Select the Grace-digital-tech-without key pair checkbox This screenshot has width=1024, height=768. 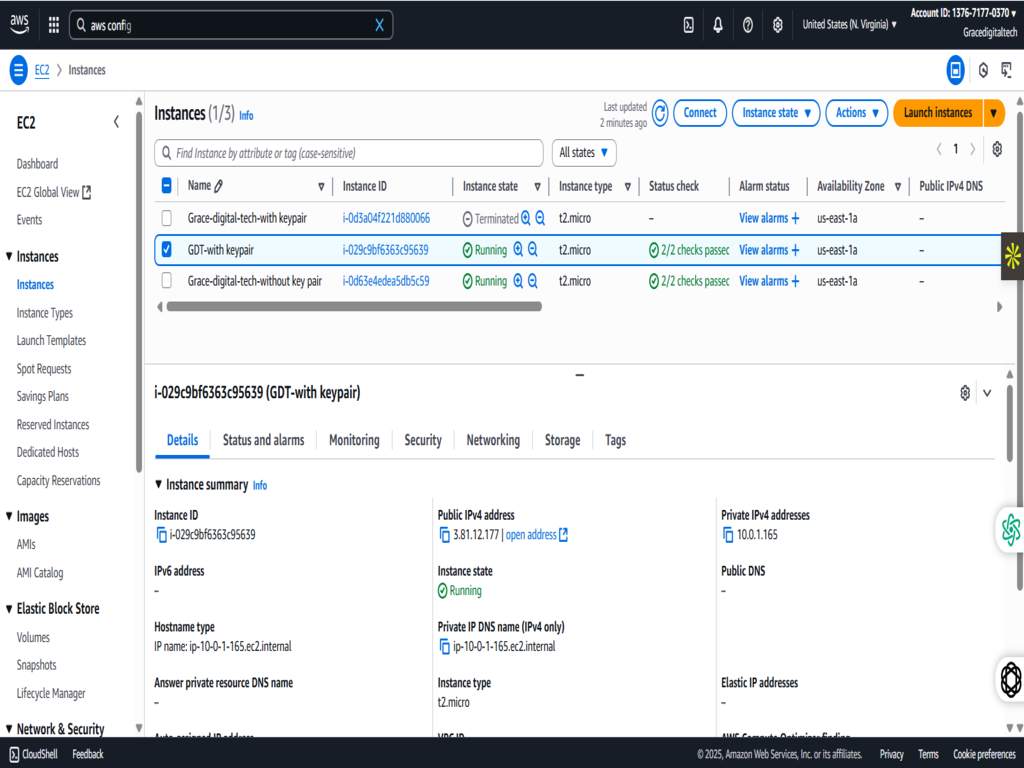pyautogui.click(x=167, y=281)
